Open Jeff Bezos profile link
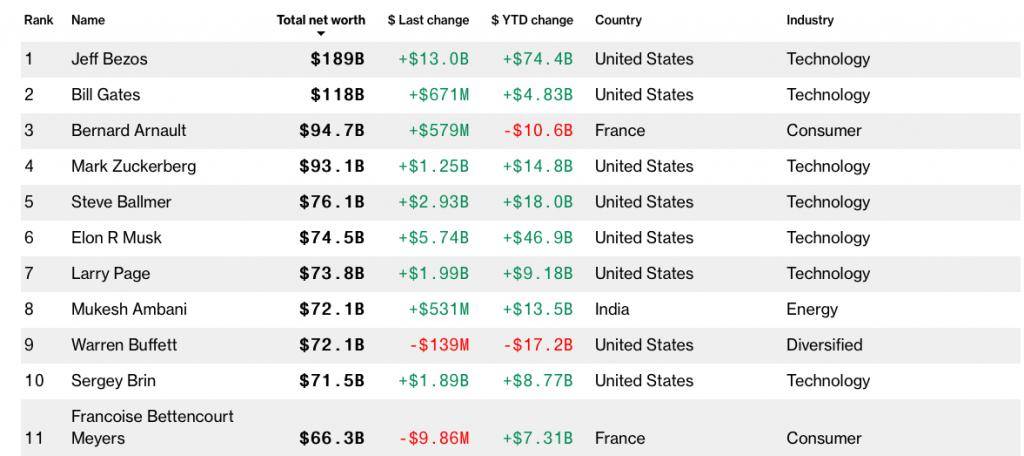Screen dimensions: 1024x456 [x=109, y=59]
